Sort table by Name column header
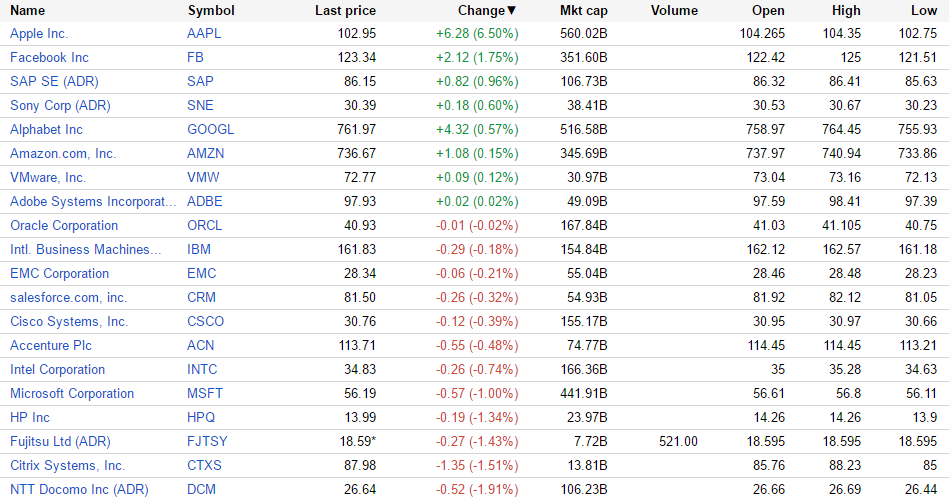This screenshot has height=500, width=949. coord(27,10)
